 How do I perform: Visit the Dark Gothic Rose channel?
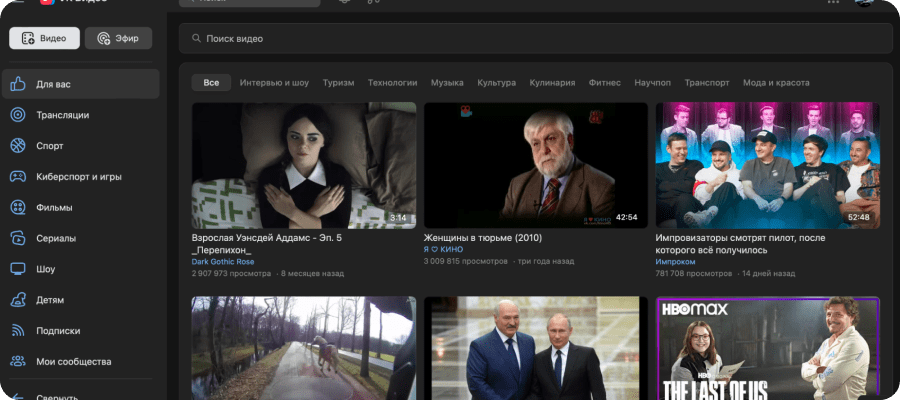click(x=223, y=262)
